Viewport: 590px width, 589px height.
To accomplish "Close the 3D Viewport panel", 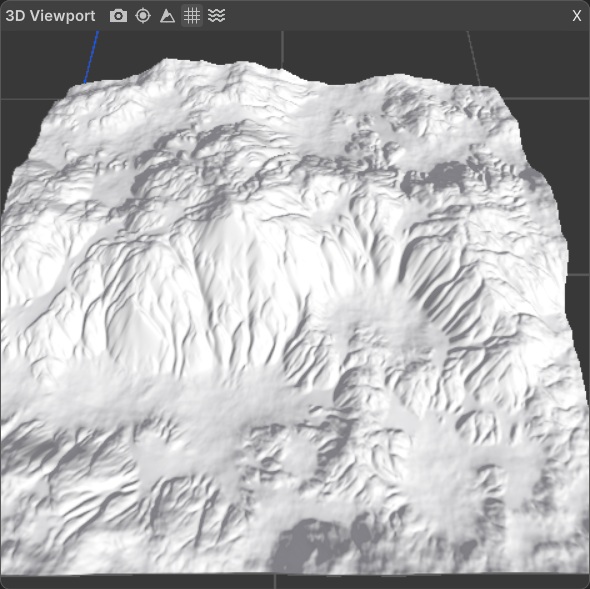I will pos(576,16).
